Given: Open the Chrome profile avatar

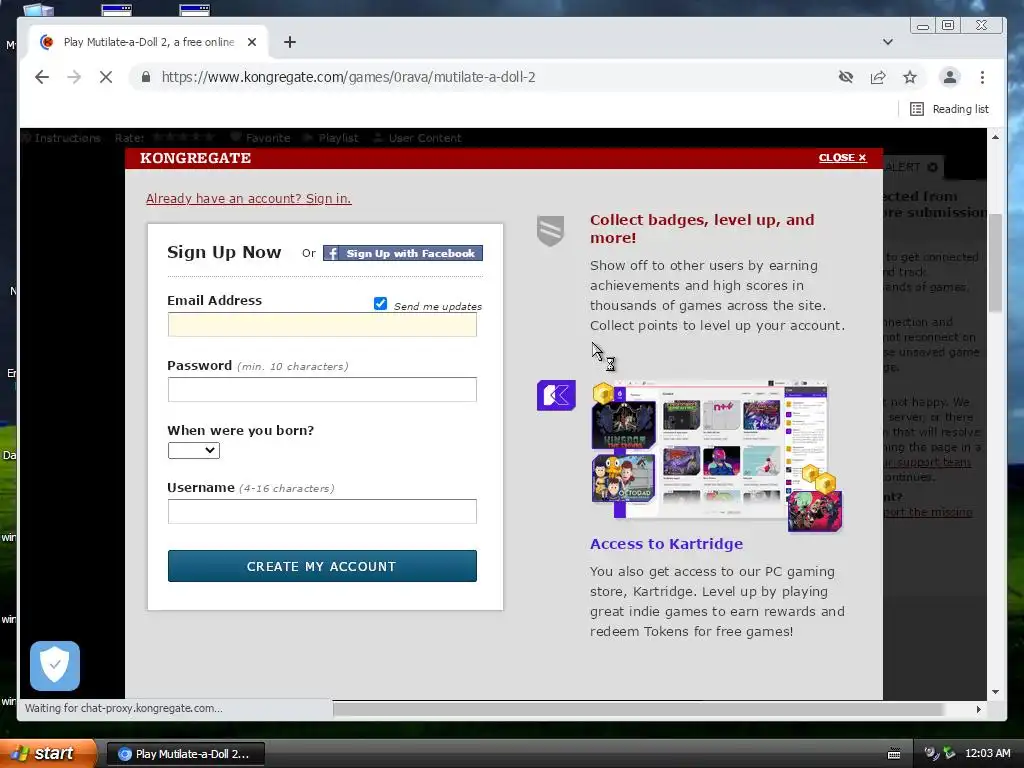Looking at the screenshot, I should (x=950, y=77).
